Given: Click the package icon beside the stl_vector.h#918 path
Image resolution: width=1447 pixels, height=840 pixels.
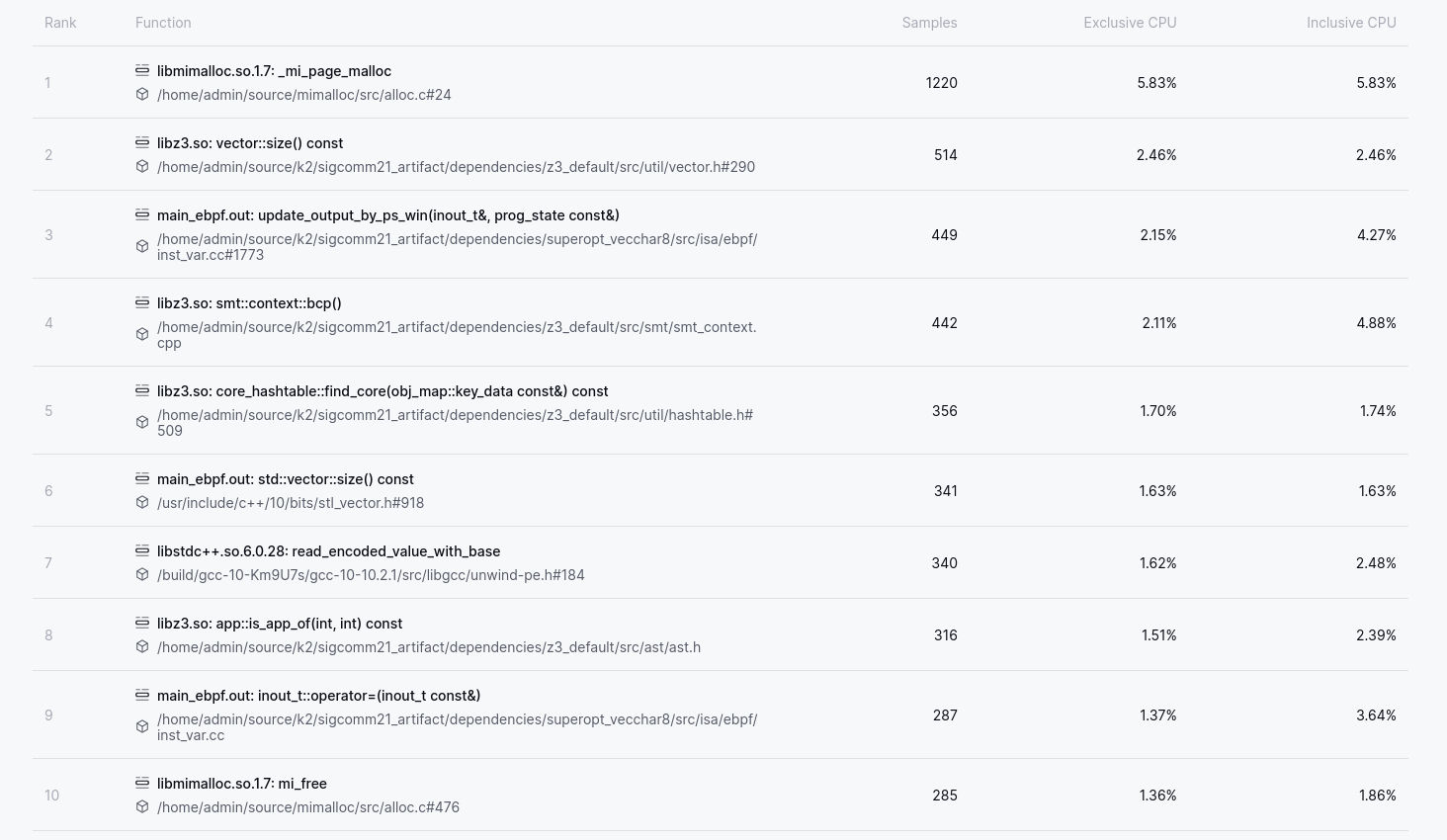Looking at the screenshot, I should coord(142,503).
